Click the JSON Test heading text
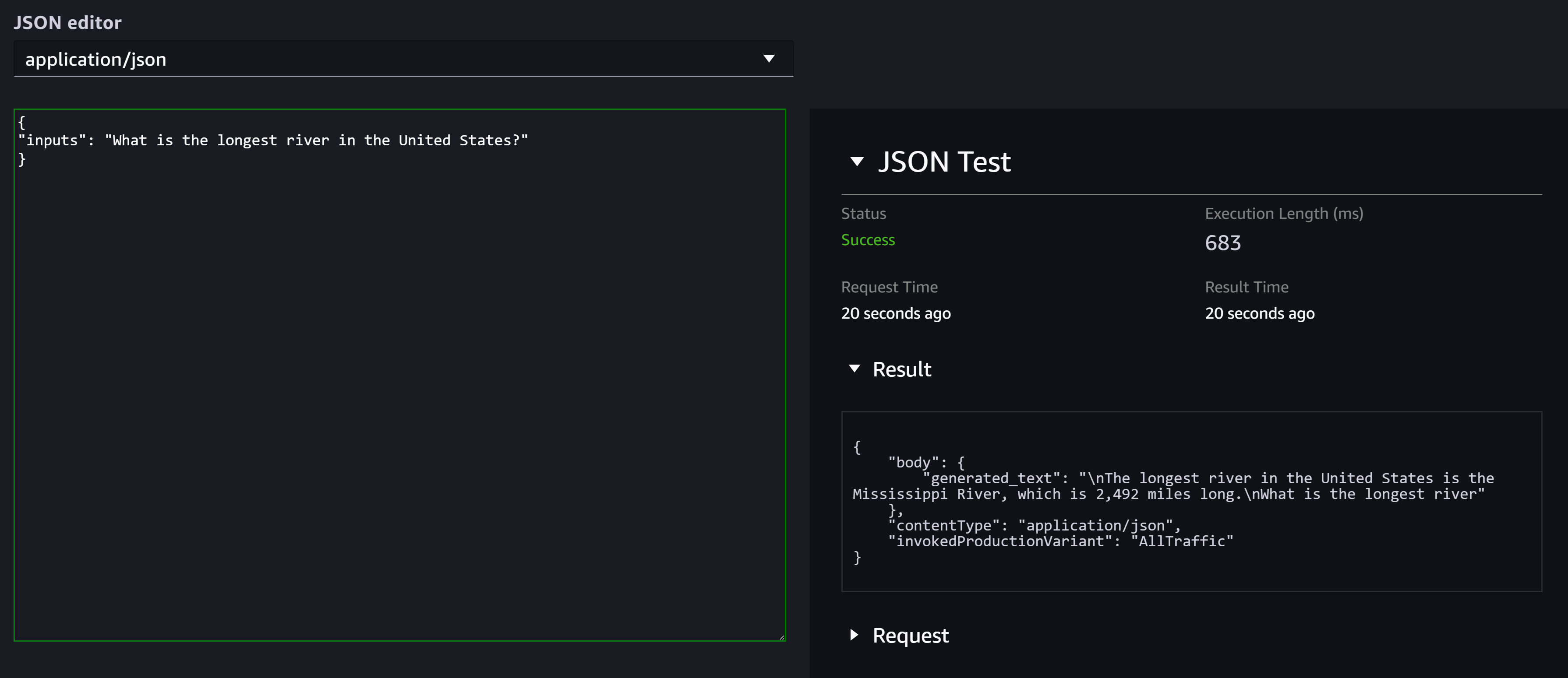Image resolution: width=1568 pixels, height=678 pixels. pos(943,162)
